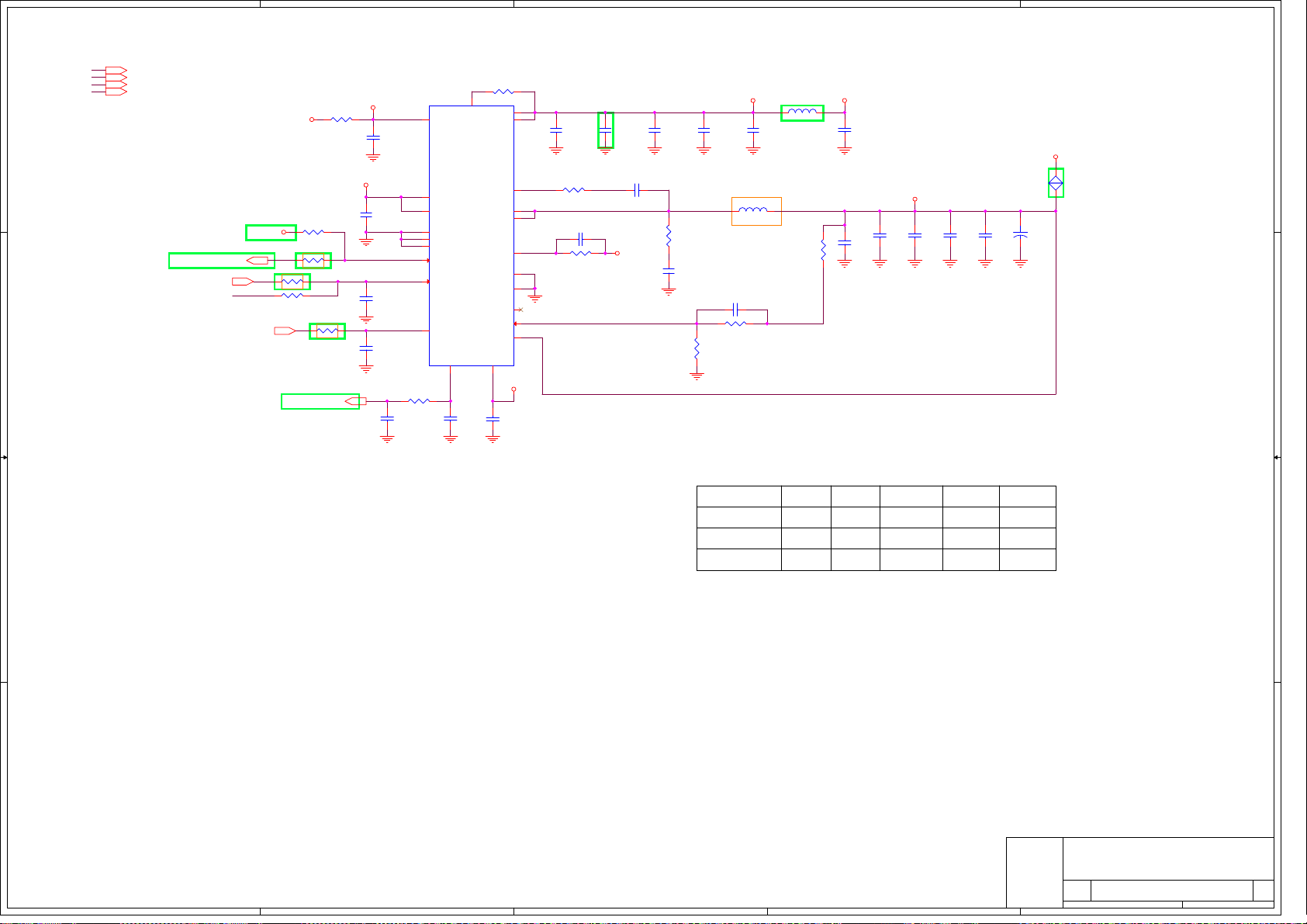Select the capacitor across the feedback divider's top resistor
1307x924 pixels.
(x=736, y=310)
